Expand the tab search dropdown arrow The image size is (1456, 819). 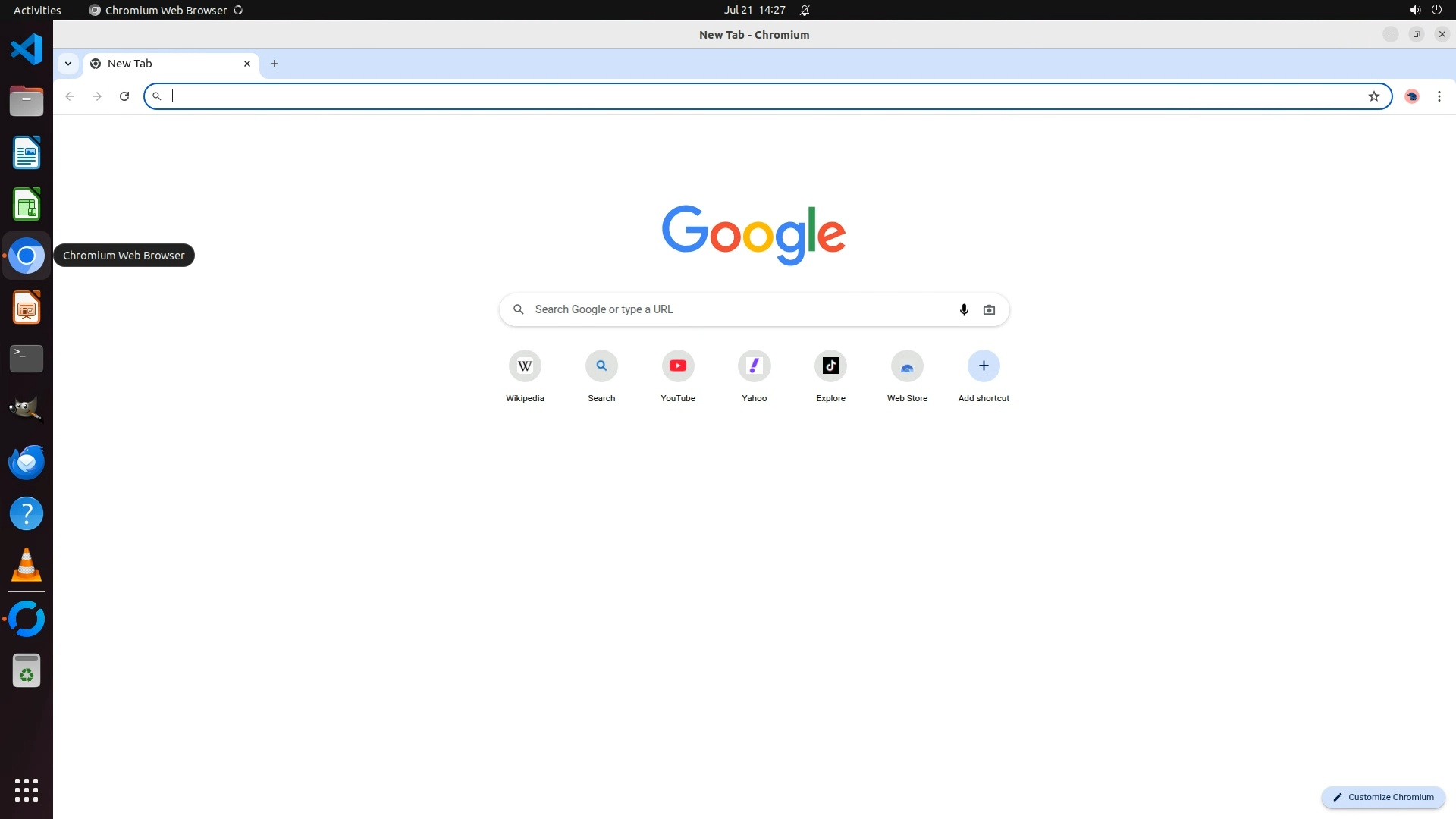[68, 64]
